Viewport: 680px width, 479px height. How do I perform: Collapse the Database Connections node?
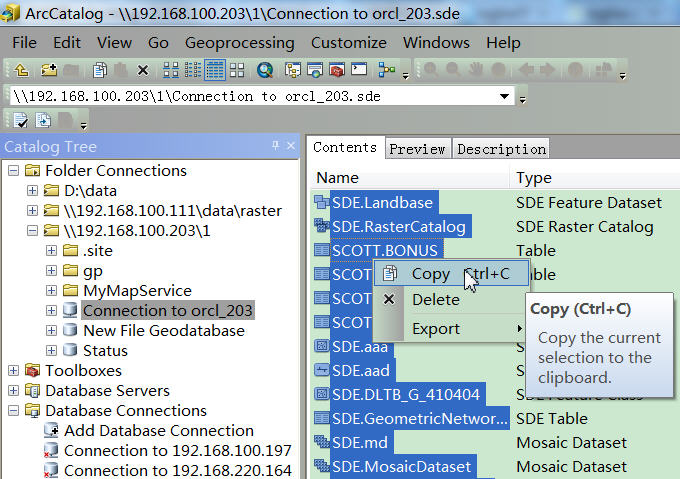point(13,411)
